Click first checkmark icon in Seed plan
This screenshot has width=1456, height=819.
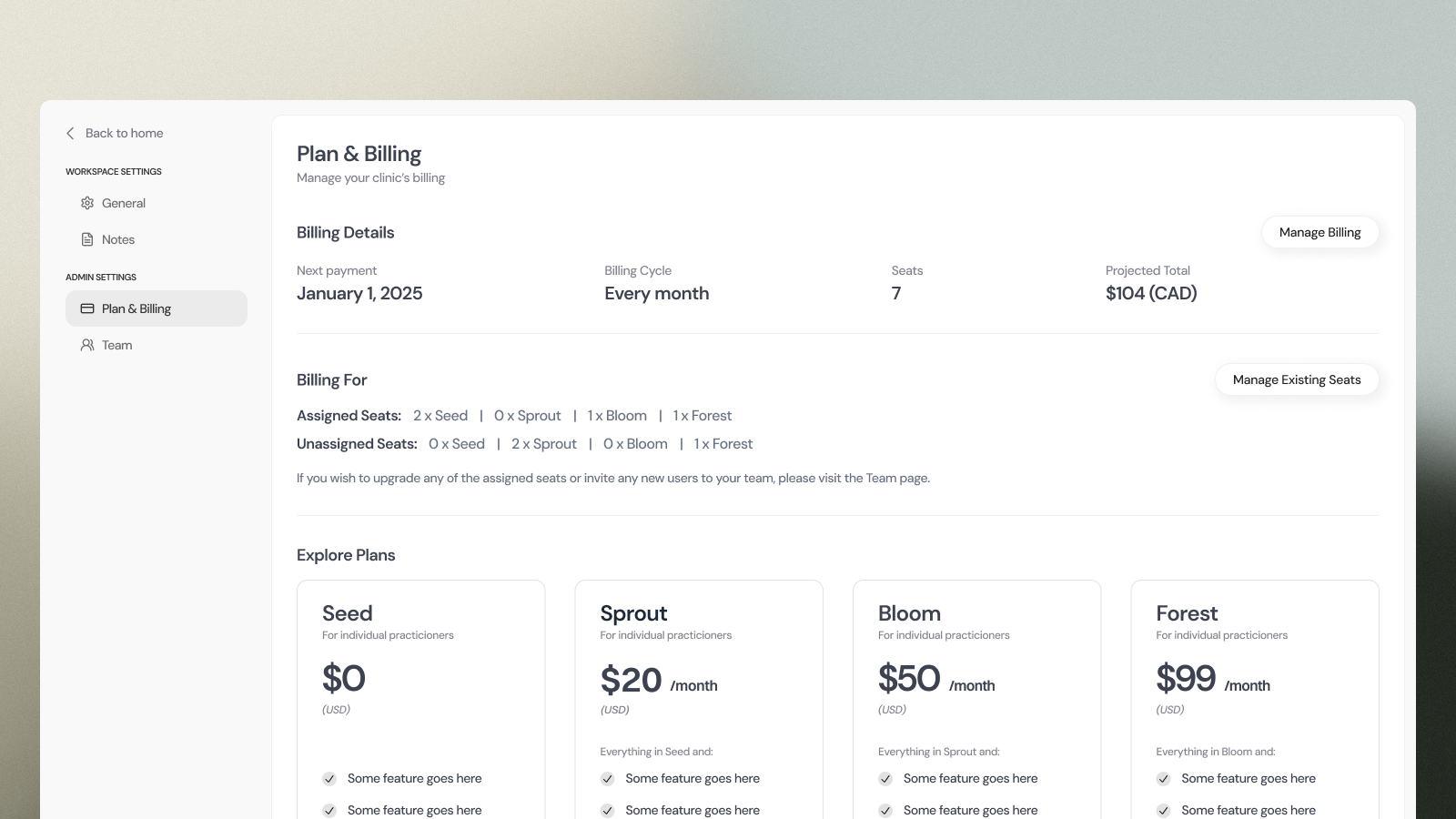point(329,779)
